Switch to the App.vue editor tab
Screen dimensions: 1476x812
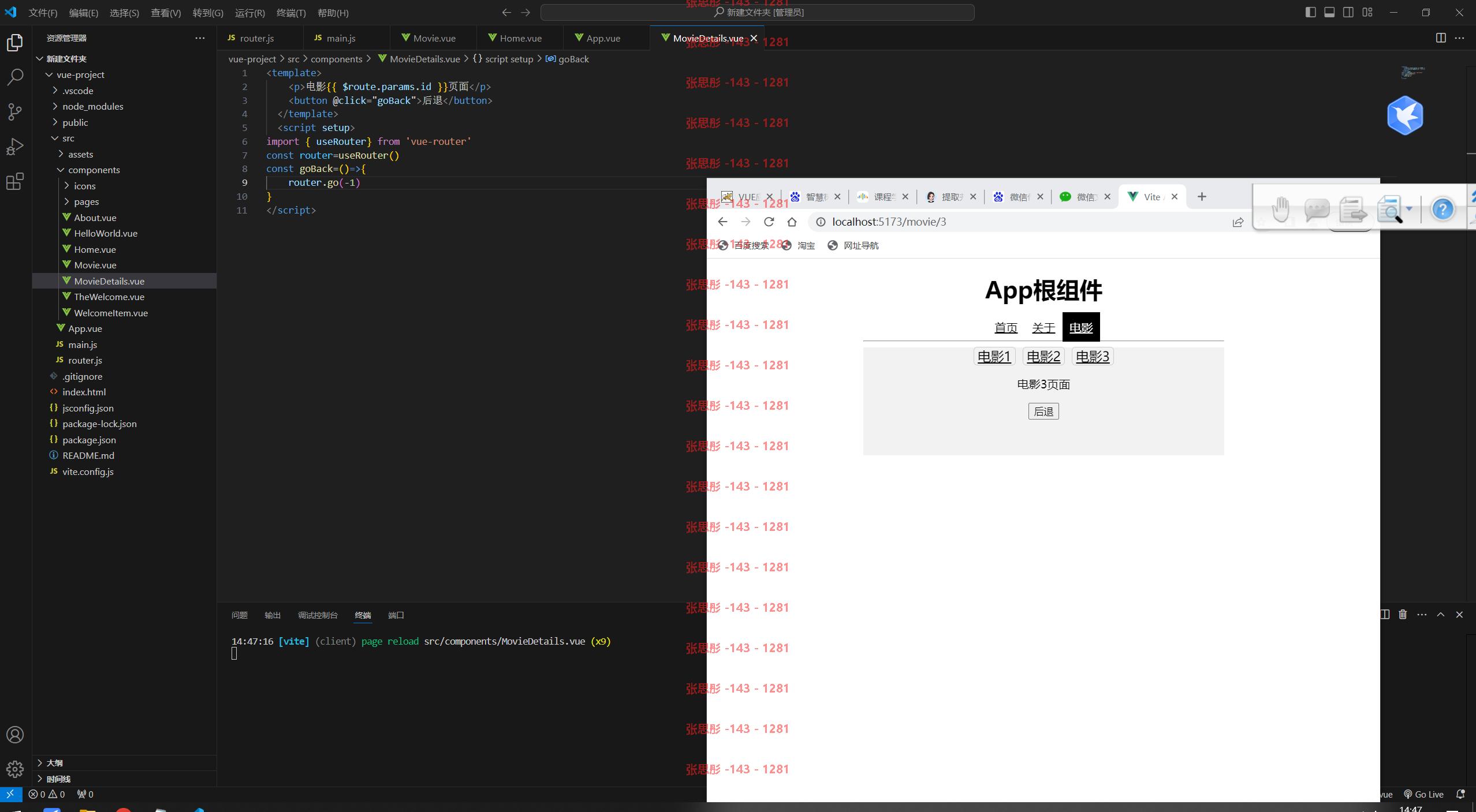(x=604, y=38)
